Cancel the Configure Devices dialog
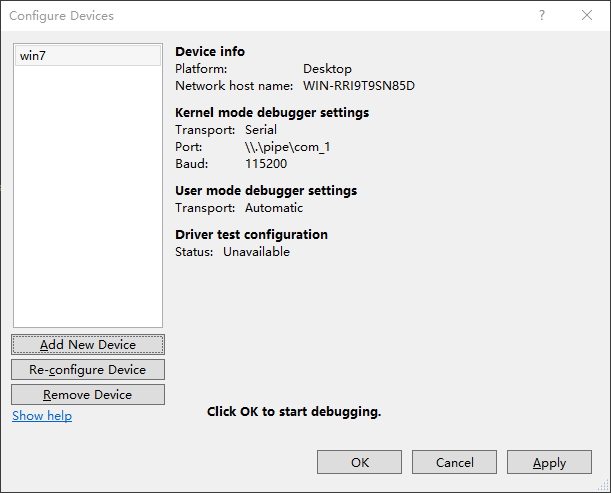This screenshot has width=611, height=493. tap(455, 462)
